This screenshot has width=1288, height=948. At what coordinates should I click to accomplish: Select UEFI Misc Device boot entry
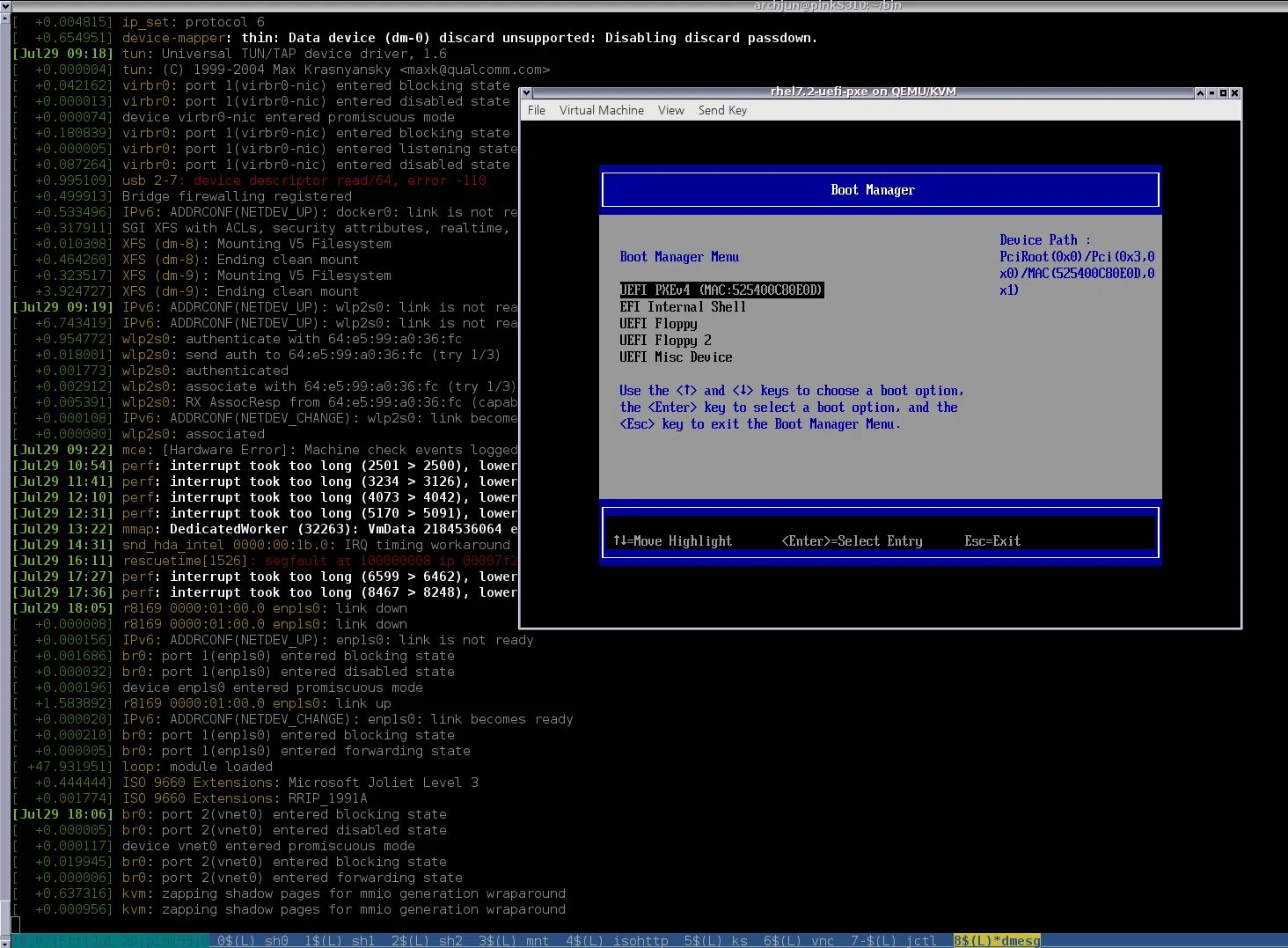(x=676, y=356)
